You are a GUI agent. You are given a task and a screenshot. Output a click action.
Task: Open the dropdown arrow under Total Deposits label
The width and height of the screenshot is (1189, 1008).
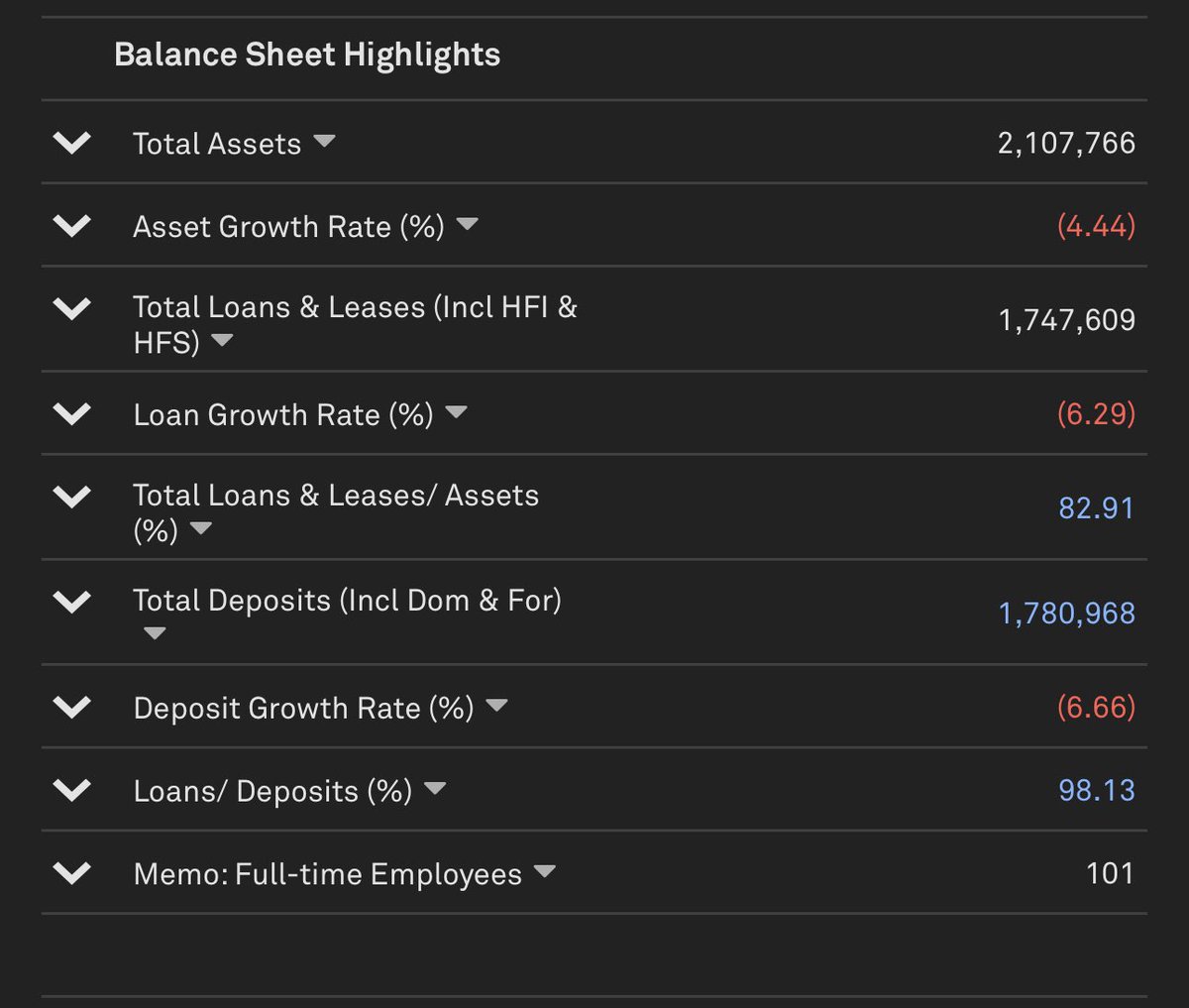(x=155, y=633)
